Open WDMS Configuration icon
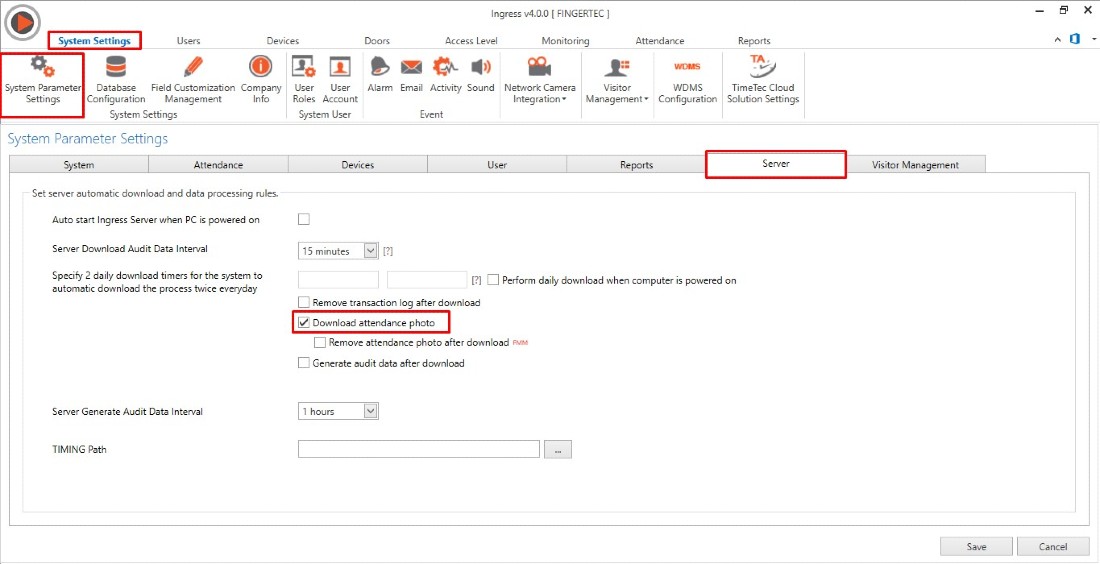Viewport: 1100px width, 564px height. (x=688, y=67)
